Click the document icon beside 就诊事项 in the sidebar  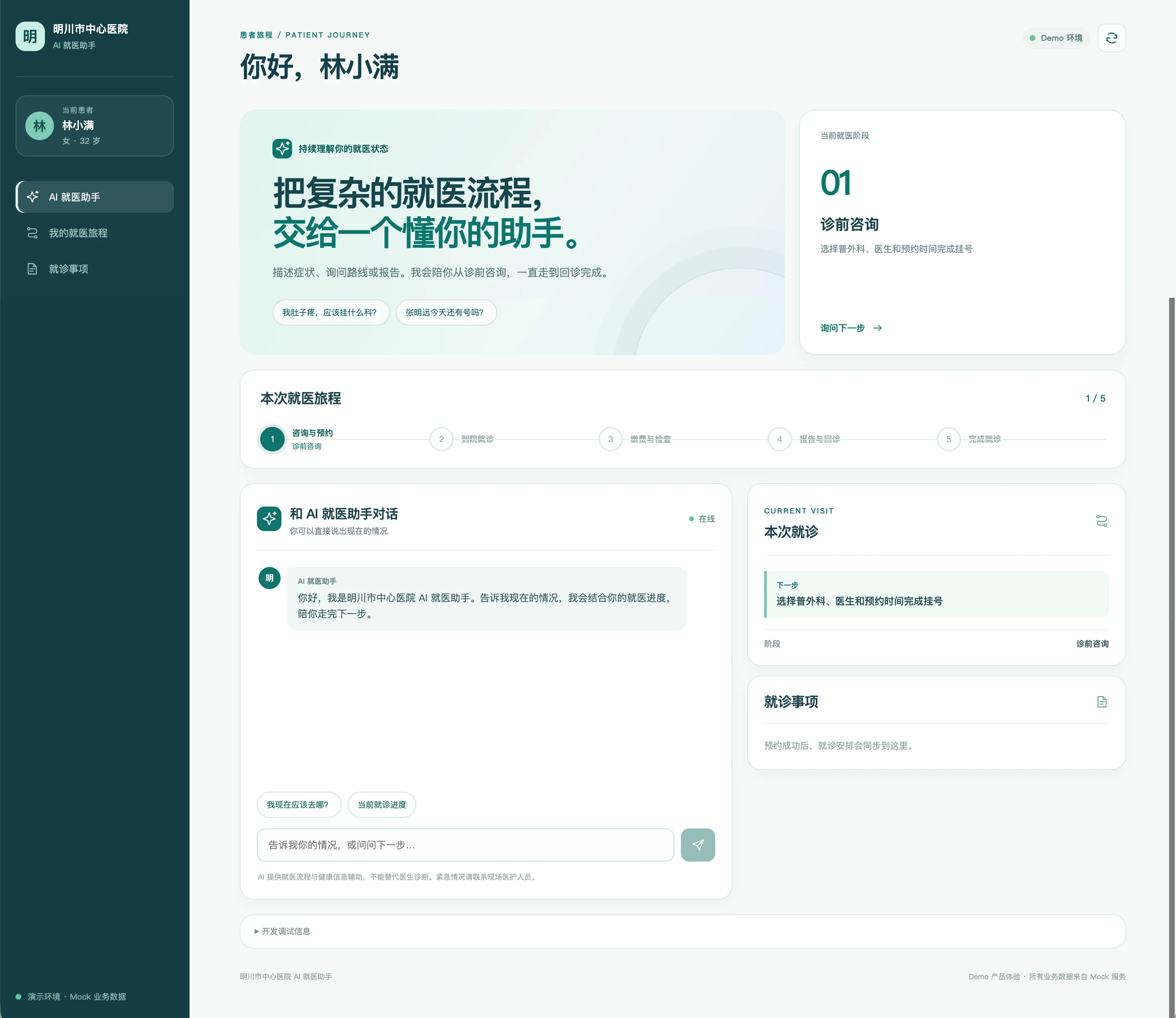click(32, 269)
